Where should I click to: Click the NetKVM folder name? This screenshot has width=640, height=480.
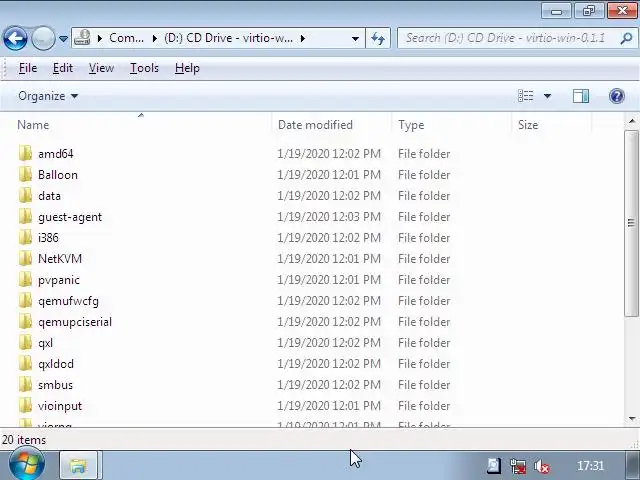[60, 259]
